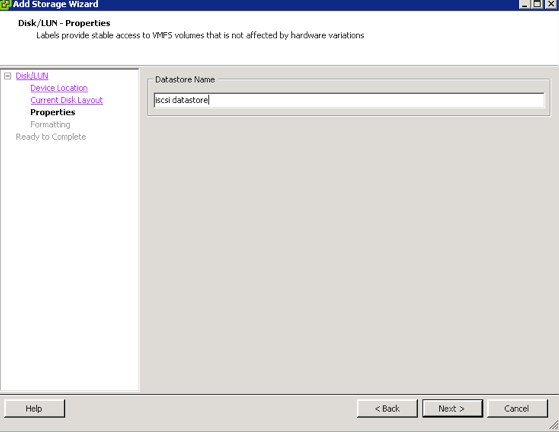
Task: Minimize the Add Storage Wizard window
Action: (x=525, y=4)
